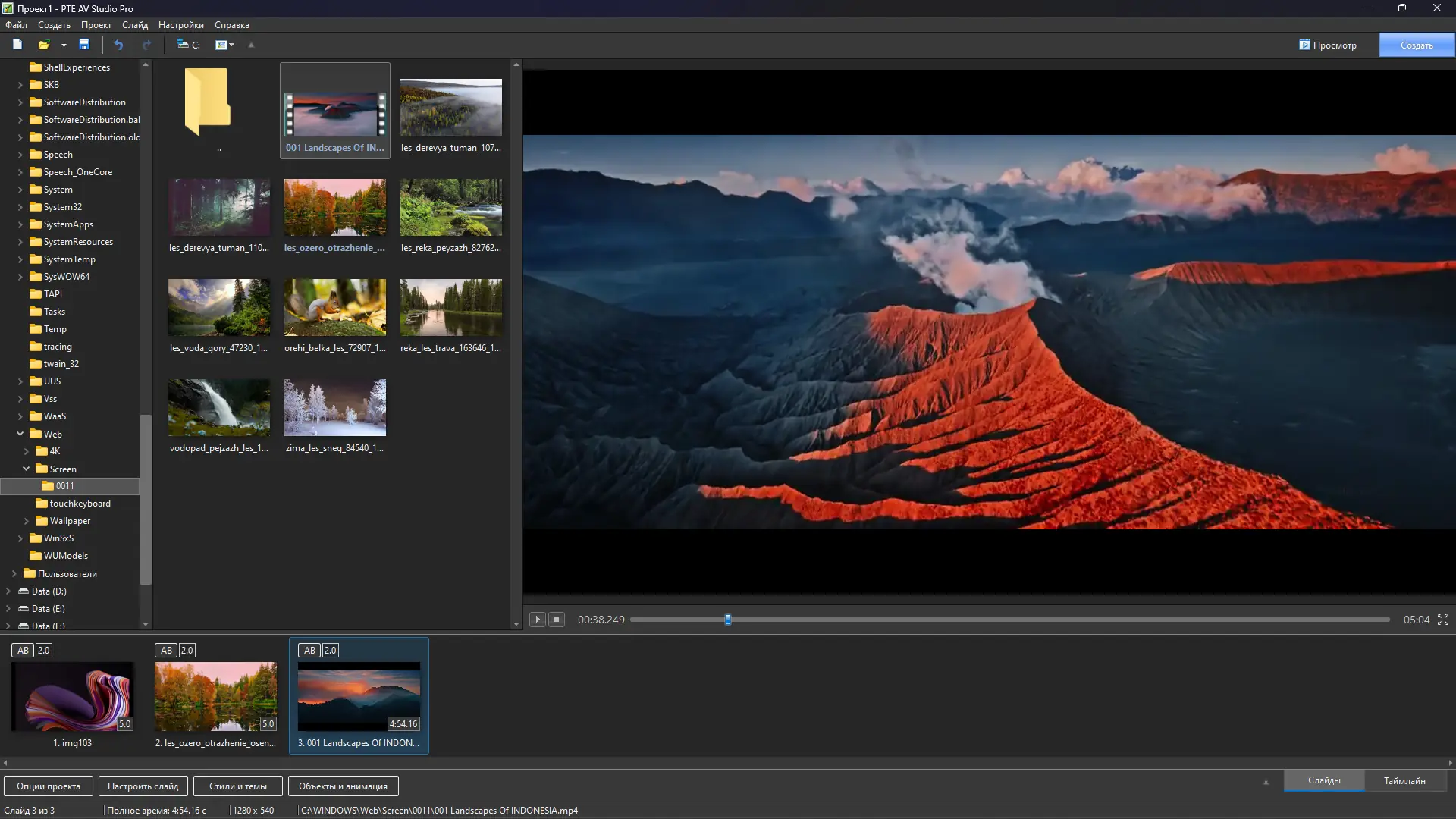1456x819 pixels.
Task: Switch to the Таймлайн tab
Action: [x=1404, y=780]
